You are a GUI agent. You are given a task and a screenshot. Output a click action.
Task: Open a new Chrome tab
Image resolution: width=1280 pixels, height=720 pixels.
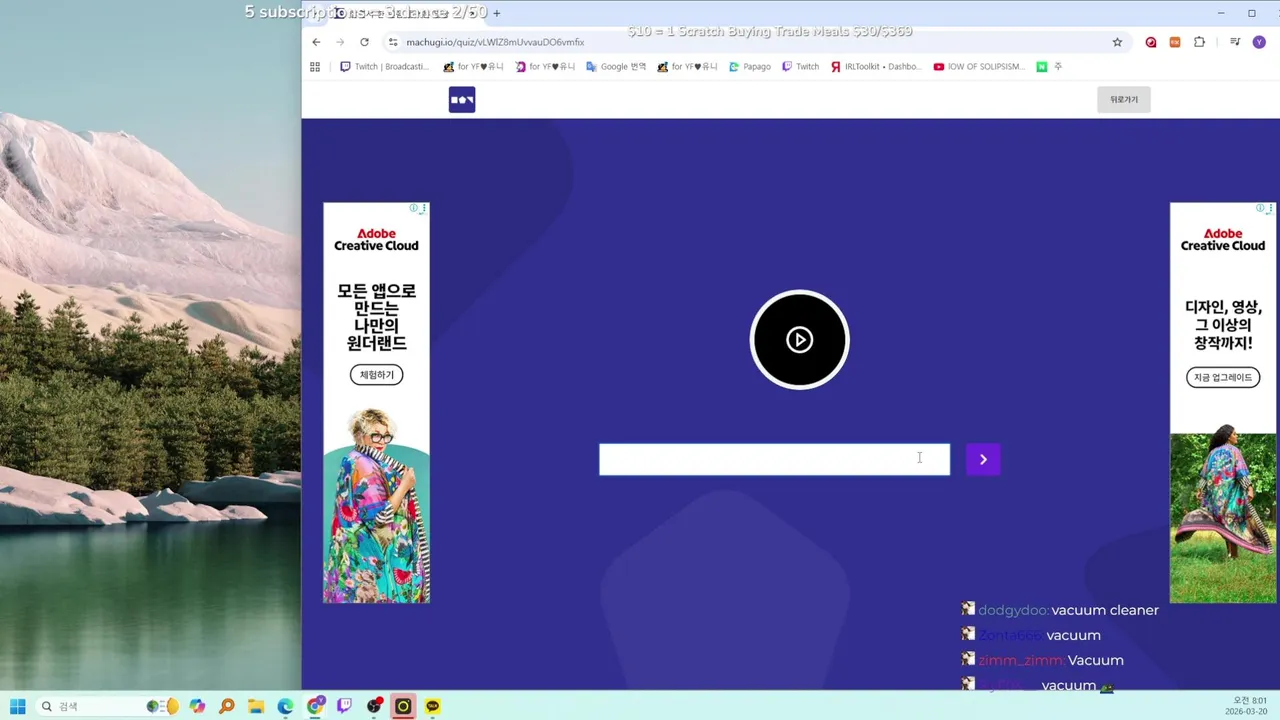[x=496, y=13]
